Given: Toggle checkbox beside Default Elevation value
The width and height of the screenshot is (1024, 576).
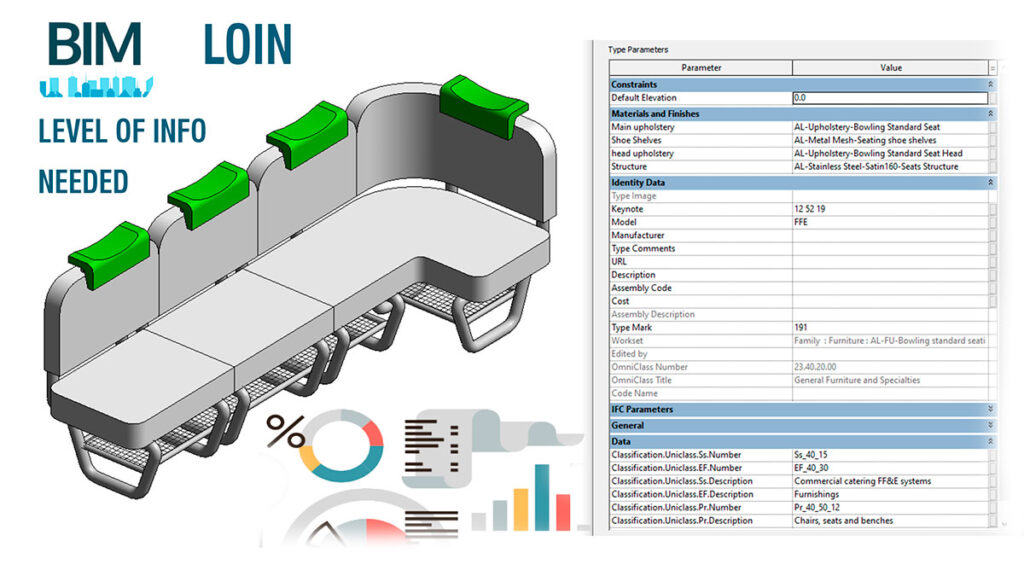Looking at the screenshot, I should (992, 98).
